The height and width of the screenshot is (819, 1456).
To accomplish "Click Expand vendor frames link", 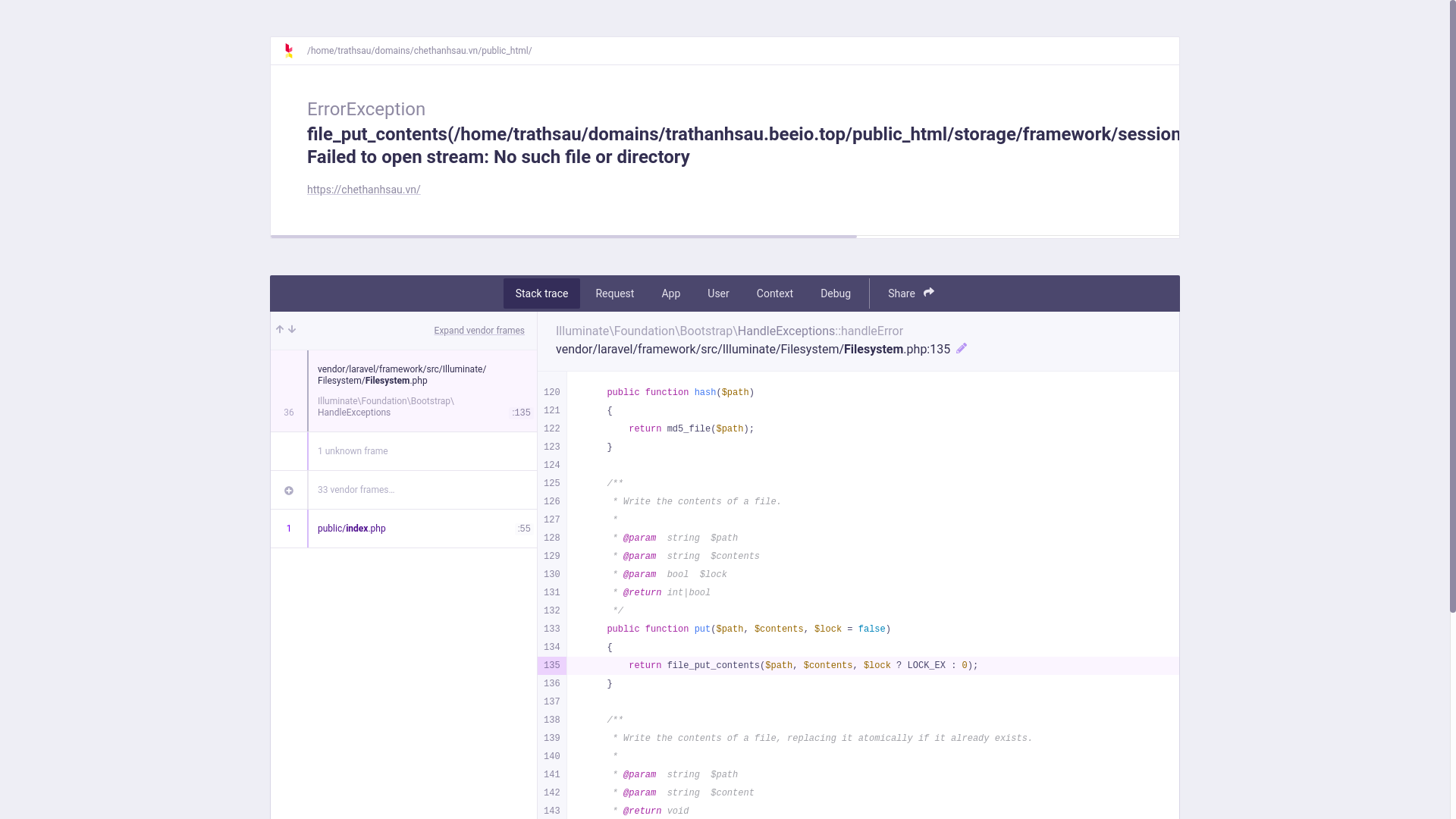I will point(479,331).
